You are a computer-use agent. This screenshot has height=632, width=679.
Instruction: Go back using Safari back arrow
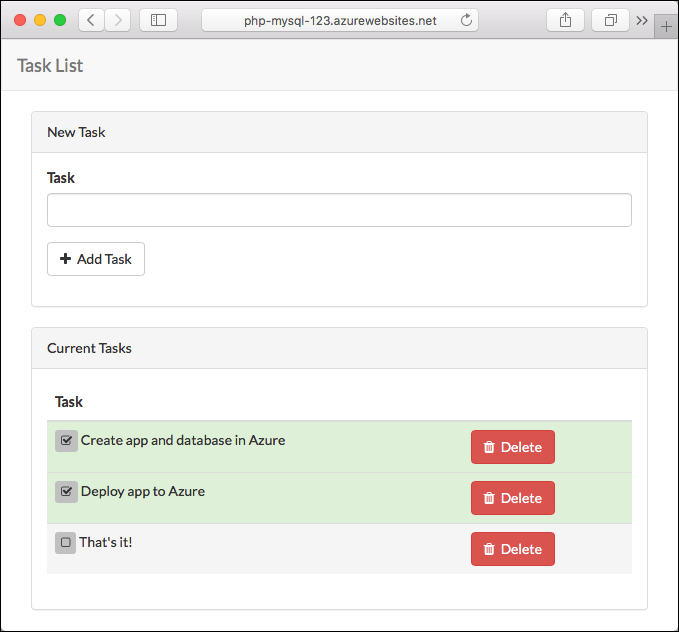click(91, 20)
